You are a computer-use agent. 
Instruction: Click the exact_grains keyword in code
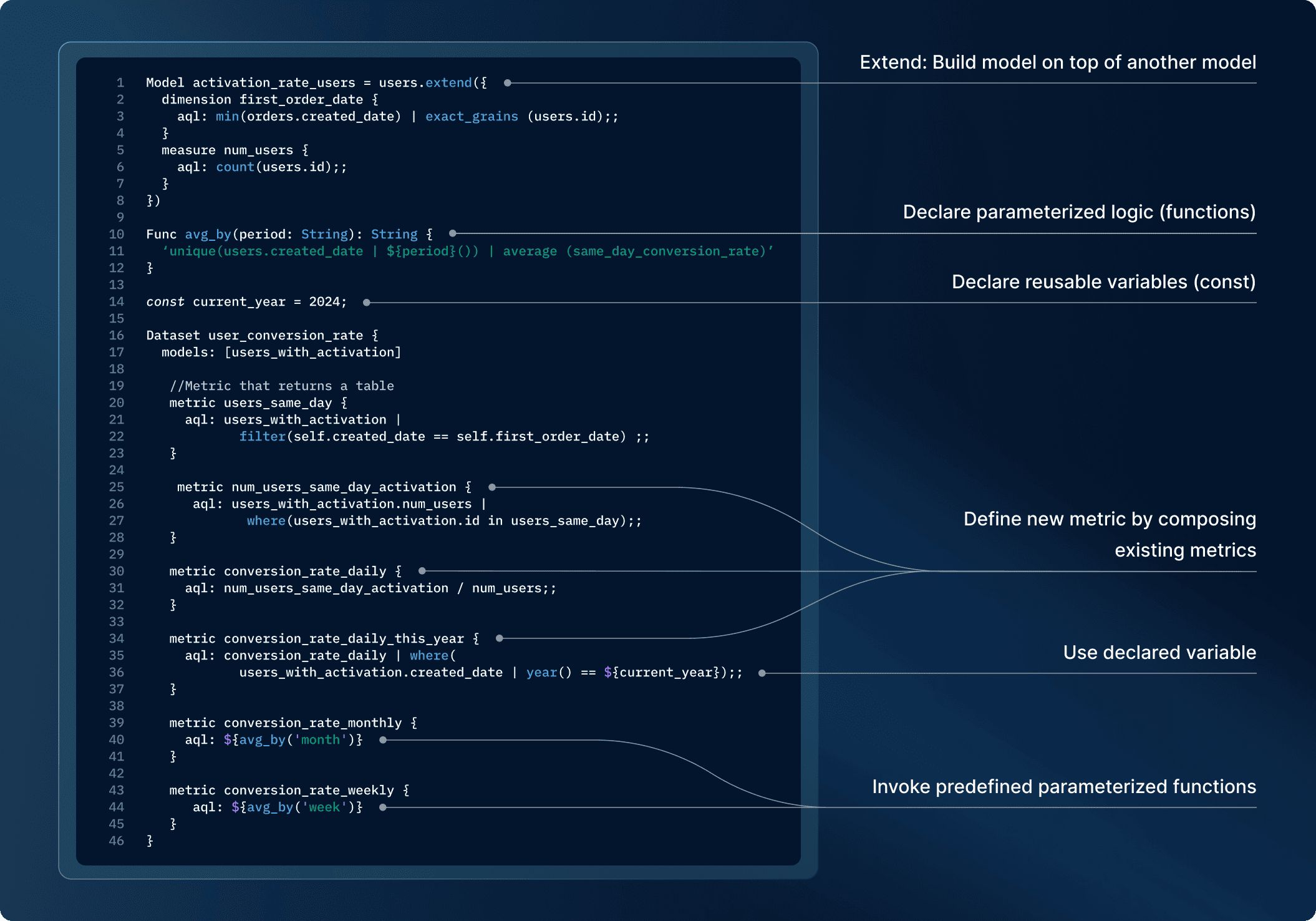pyautogui.click(x=472, y=116)
